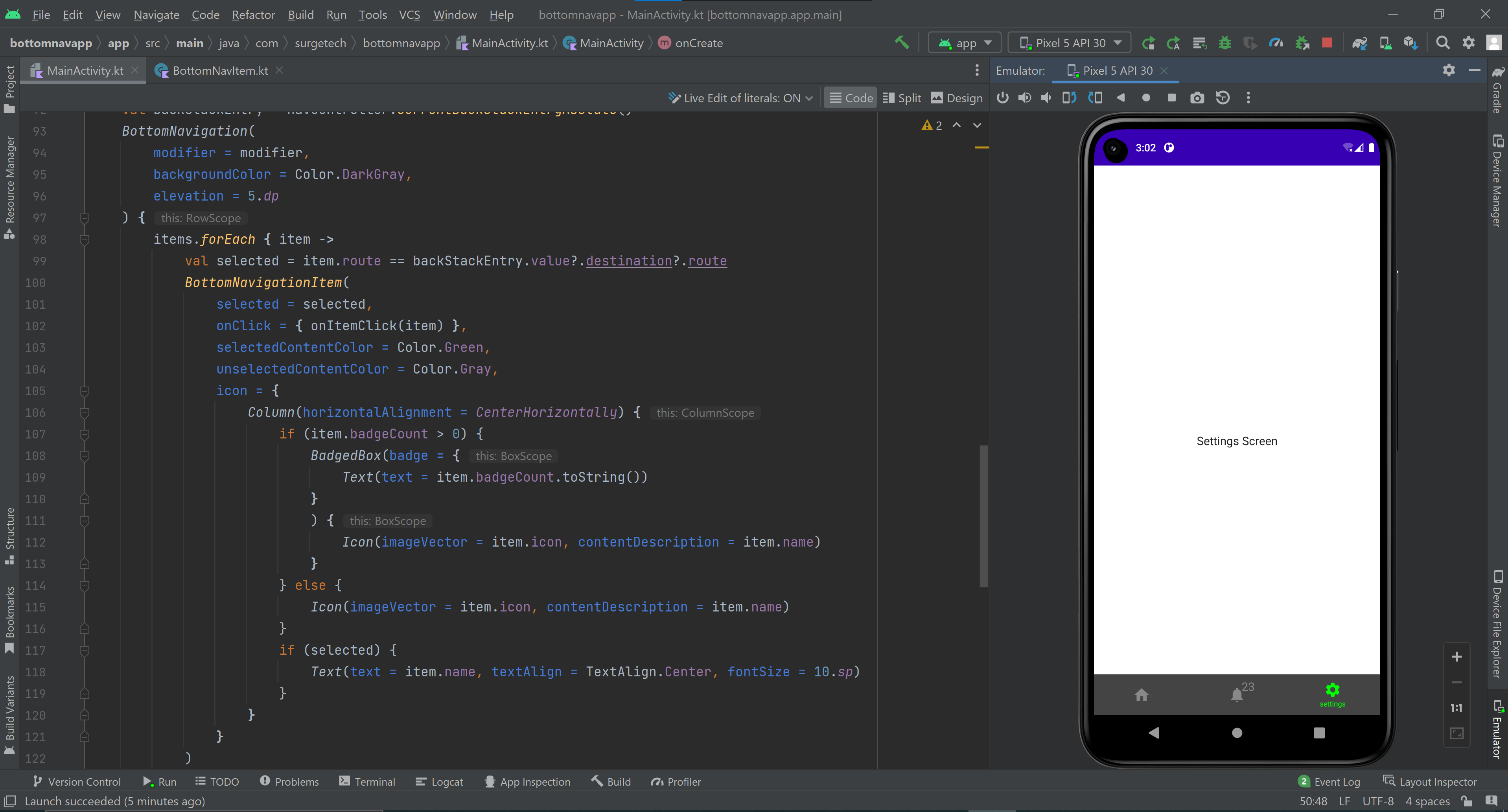Switch editor to Split view mode
Image resolution: width=1508 pixels, height=812 pixels.
[902, 98]
